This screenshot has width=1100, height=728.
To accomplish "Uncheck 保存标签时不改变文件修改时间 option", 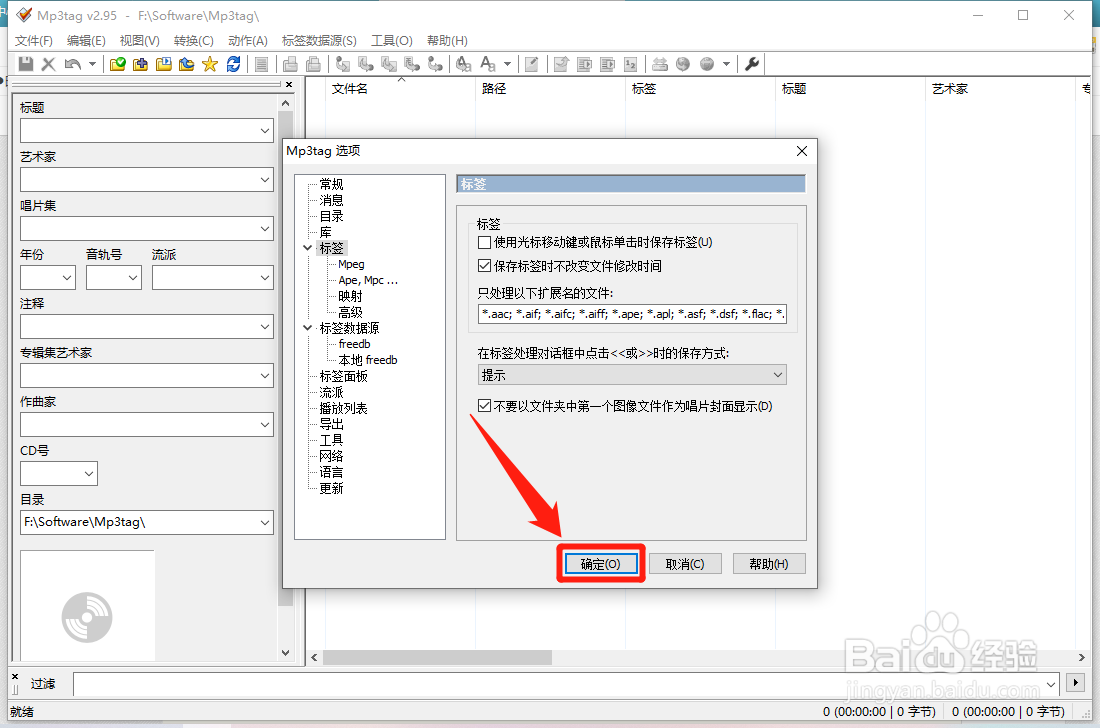I will click(x=484, y=266).
